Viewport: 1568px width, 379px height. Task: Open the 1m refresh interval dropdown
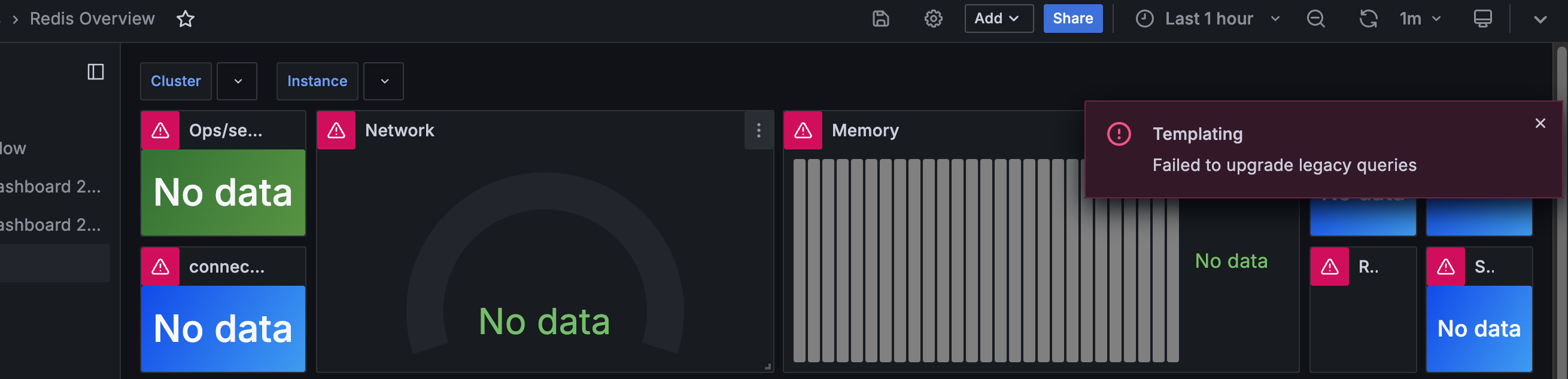(x=1420, y=19)
